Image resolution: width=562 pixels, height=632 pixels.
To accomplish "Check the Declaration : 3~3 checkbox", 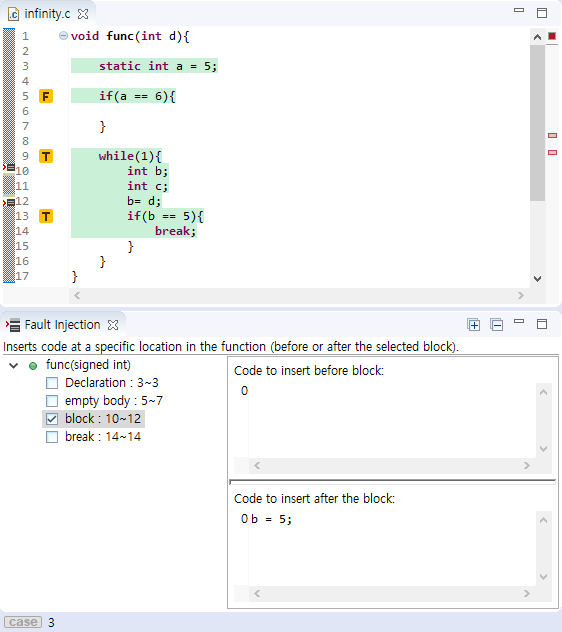I will tap(52, 383).
